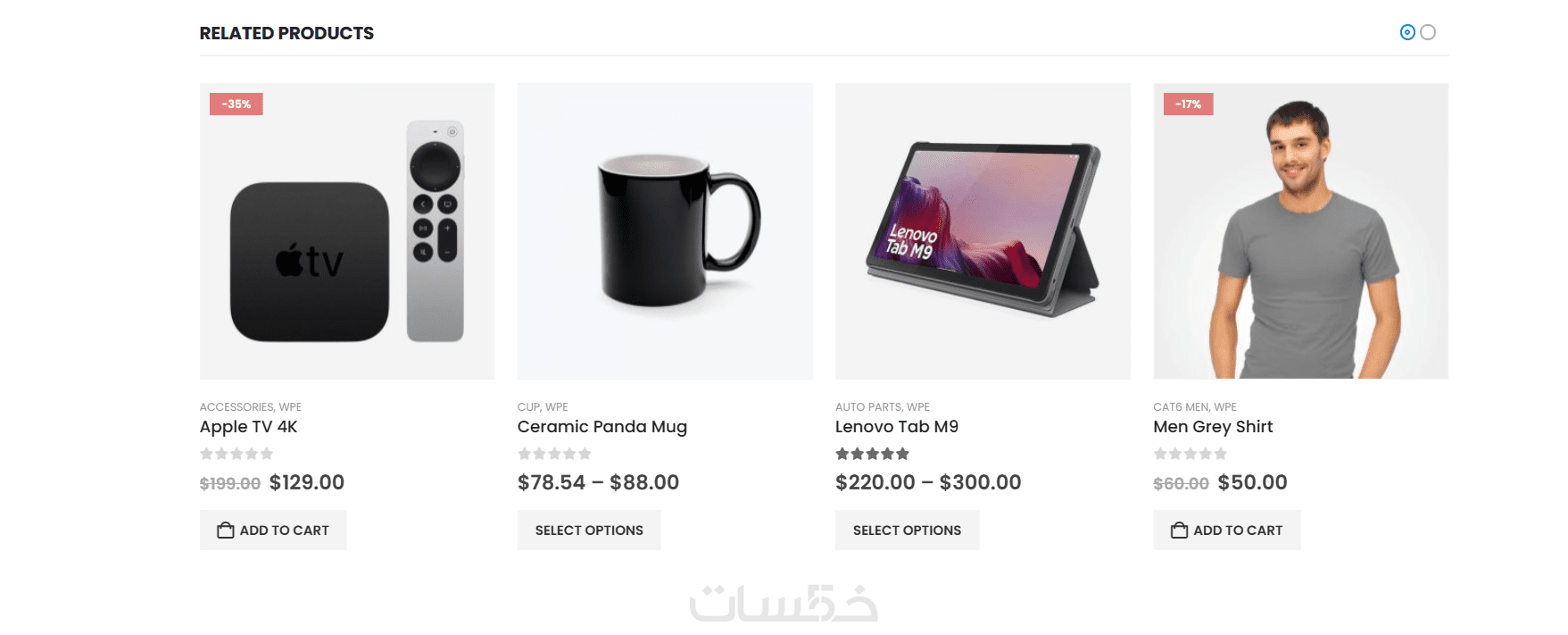Viewport: 1568px width, 635px height.
Task: Open the Lenovo Tab M9 product title
Action: (x=897, y=427)
